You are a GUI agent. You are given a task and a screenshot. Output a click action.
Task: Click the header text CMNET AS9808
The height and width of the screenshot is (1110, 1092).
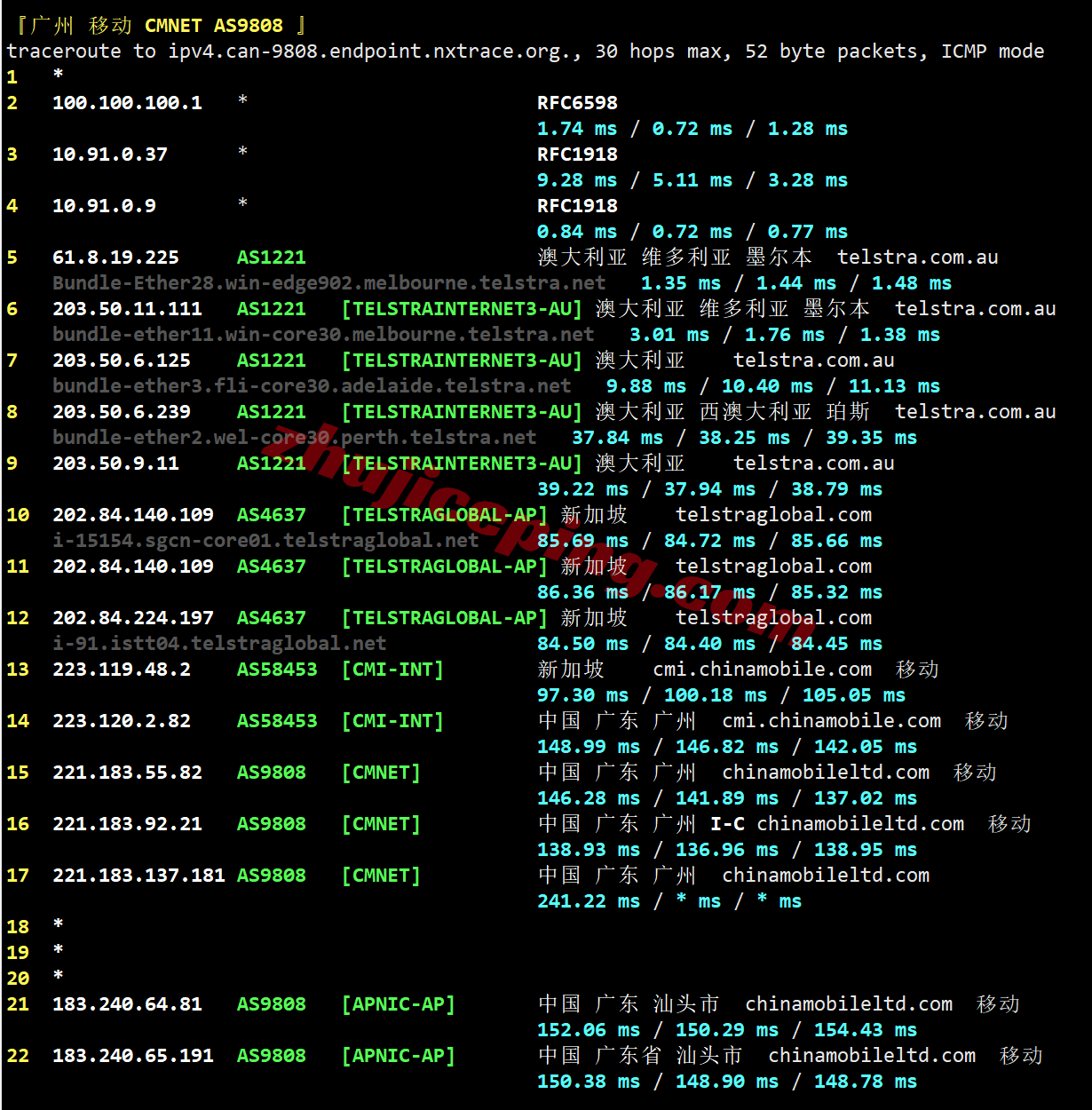click(x=214, y=26)
